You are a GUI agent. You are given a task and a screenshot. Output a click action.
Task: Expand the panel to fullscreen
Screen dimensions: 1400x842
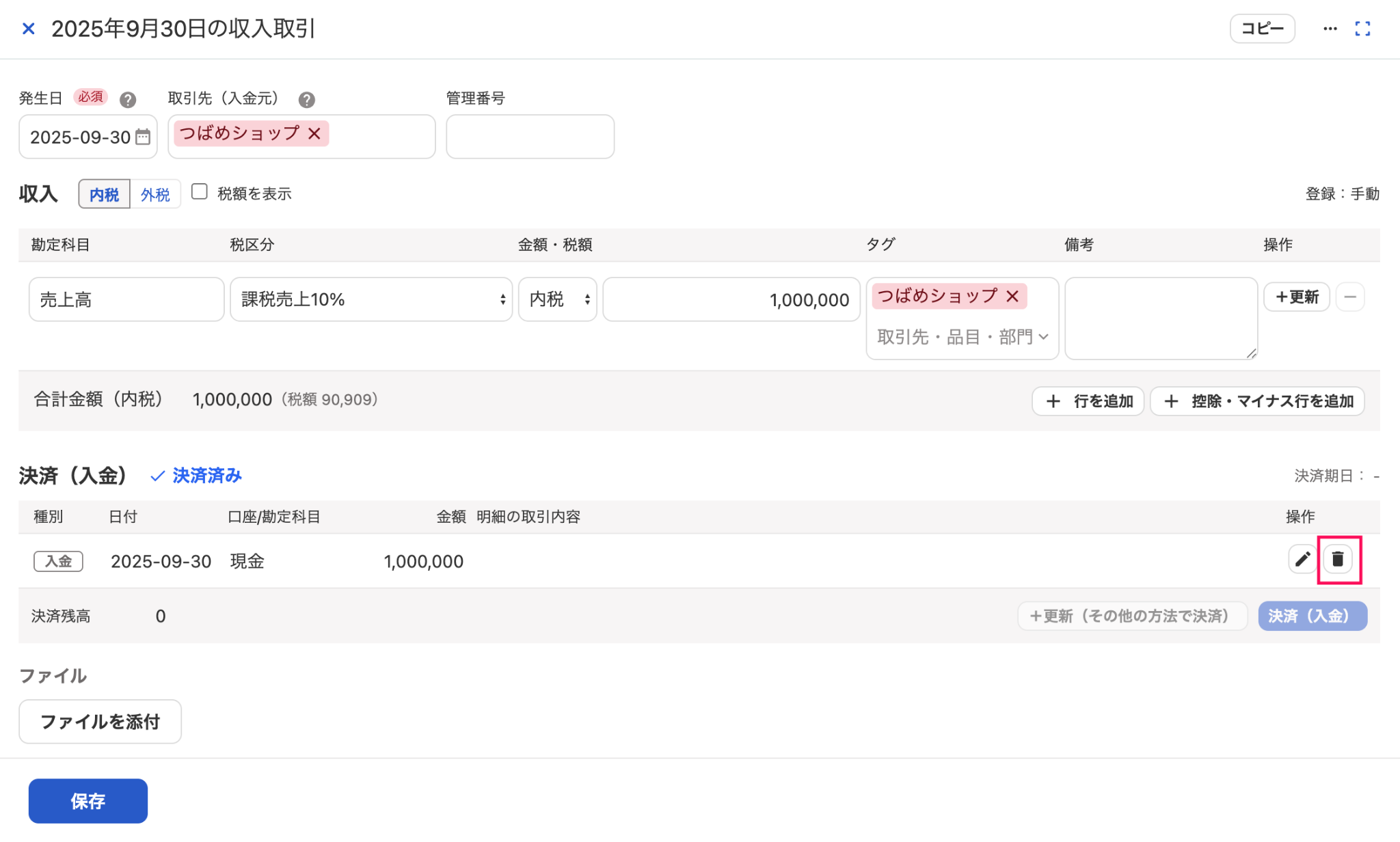pyautogui.click(x=1362, y=29)
